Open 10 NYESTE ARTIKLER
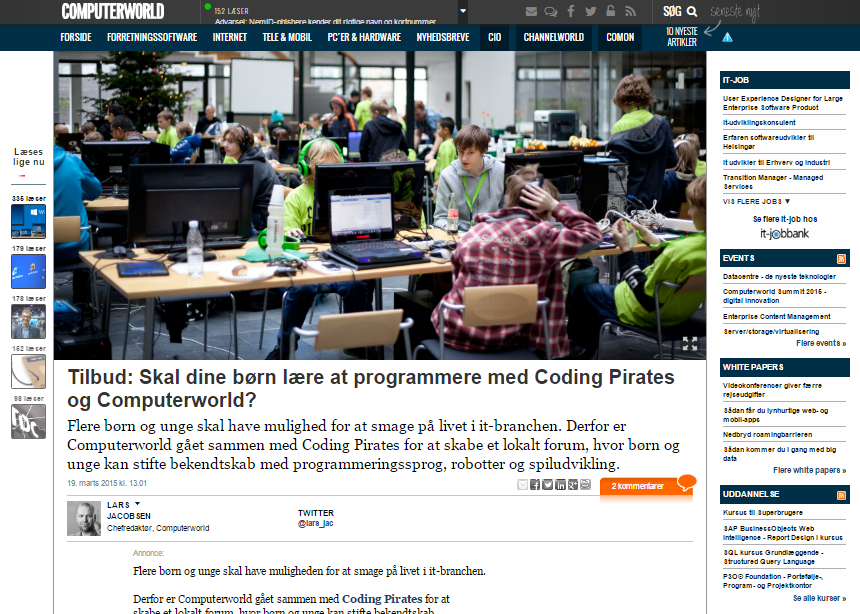Screen dimensions: 860x614 [681, 37]
